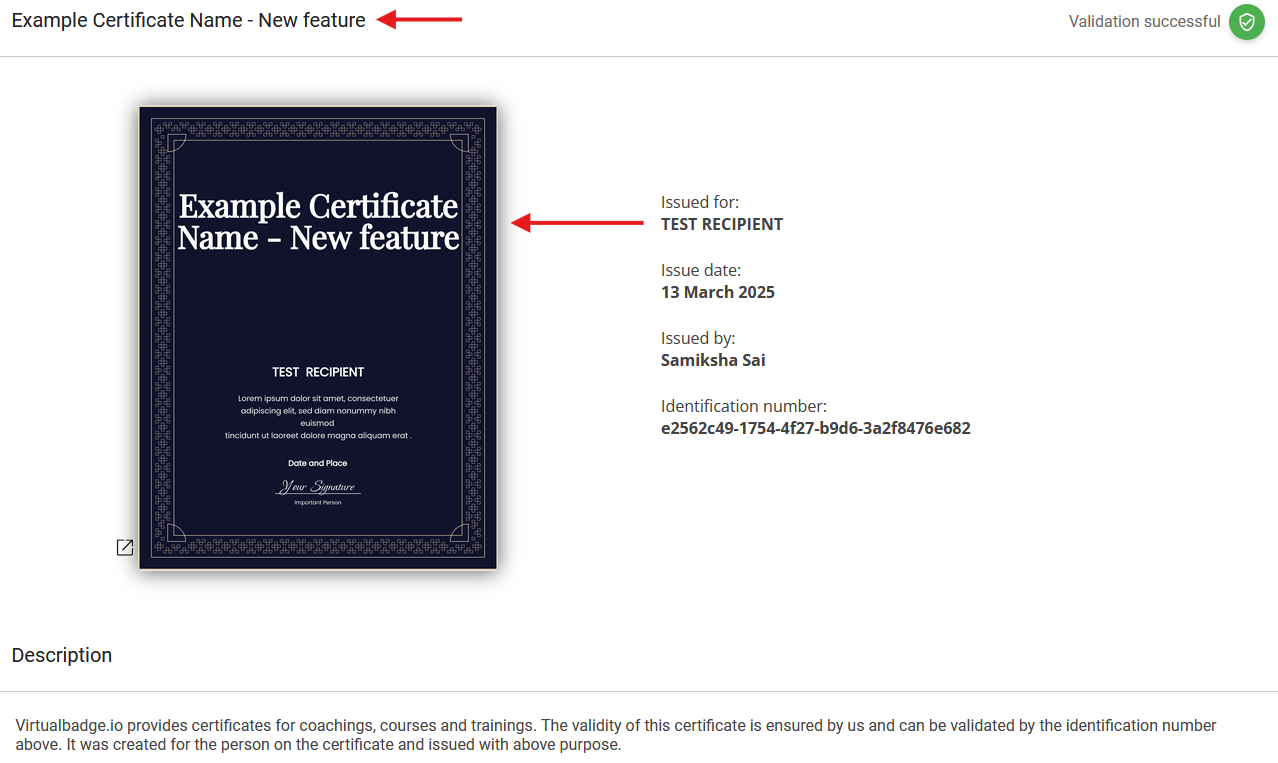
Task: Open the certificate in a new window
Action: 124,546
